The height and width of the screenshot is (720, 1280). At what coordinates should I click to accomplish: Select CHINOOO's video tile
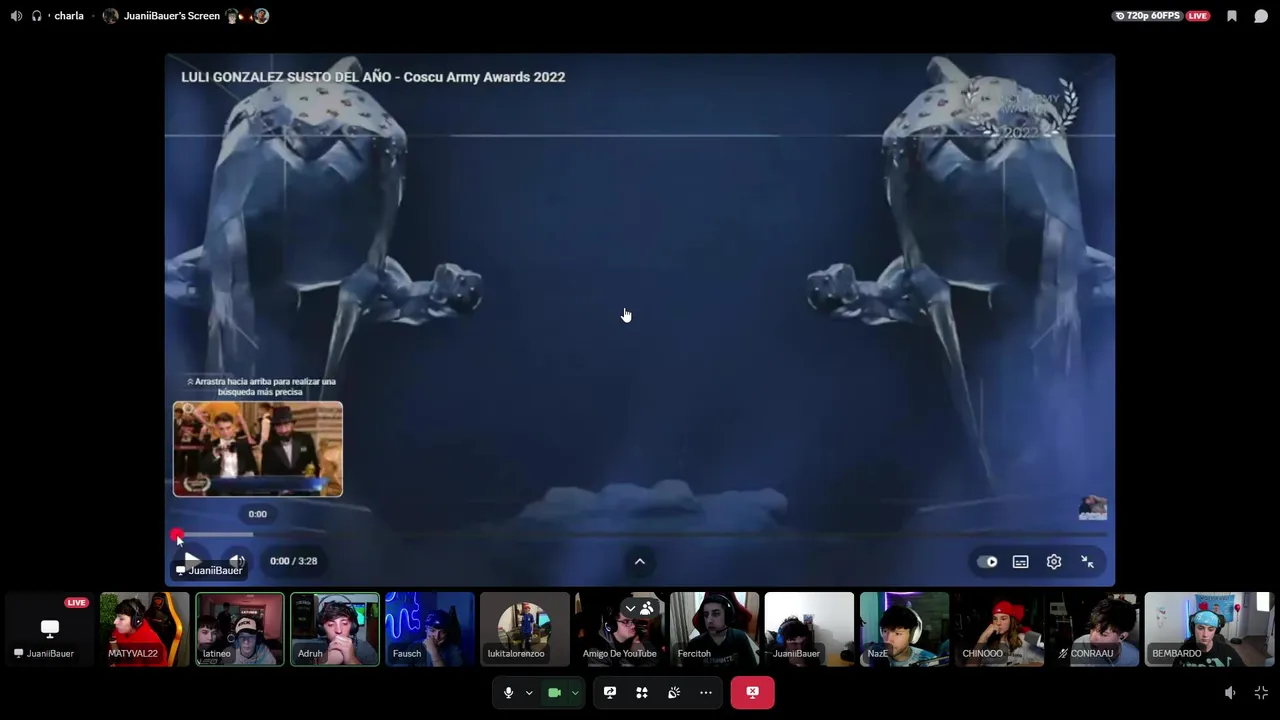(1000, 629)
